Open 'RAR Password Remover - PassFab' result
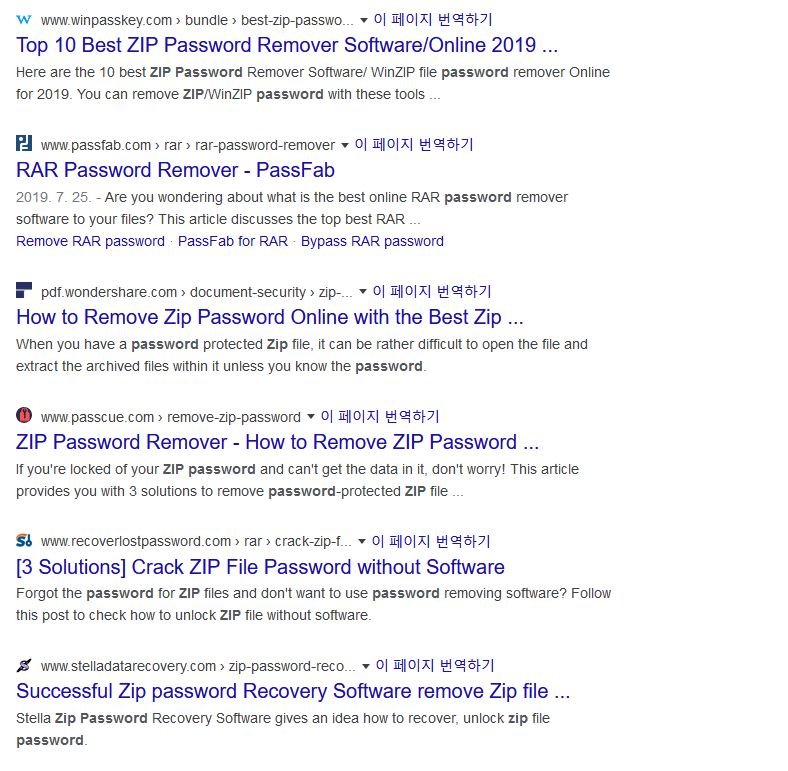This screenshot has width=788, height=771. point(175,170)
